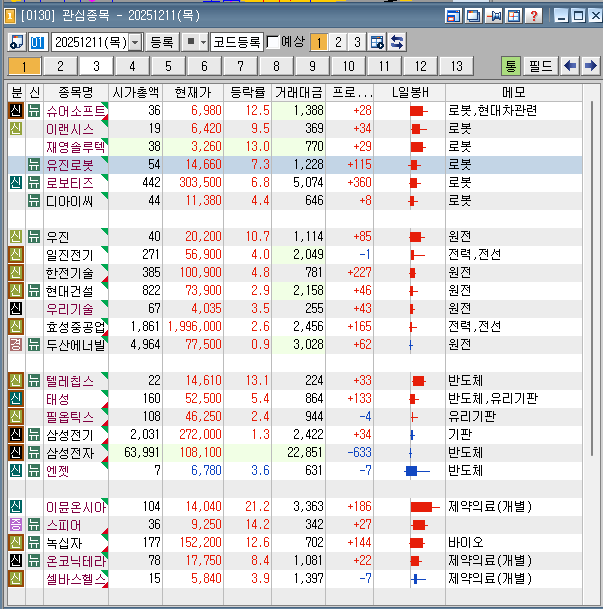Click the 메모 column header

[514, 92]
